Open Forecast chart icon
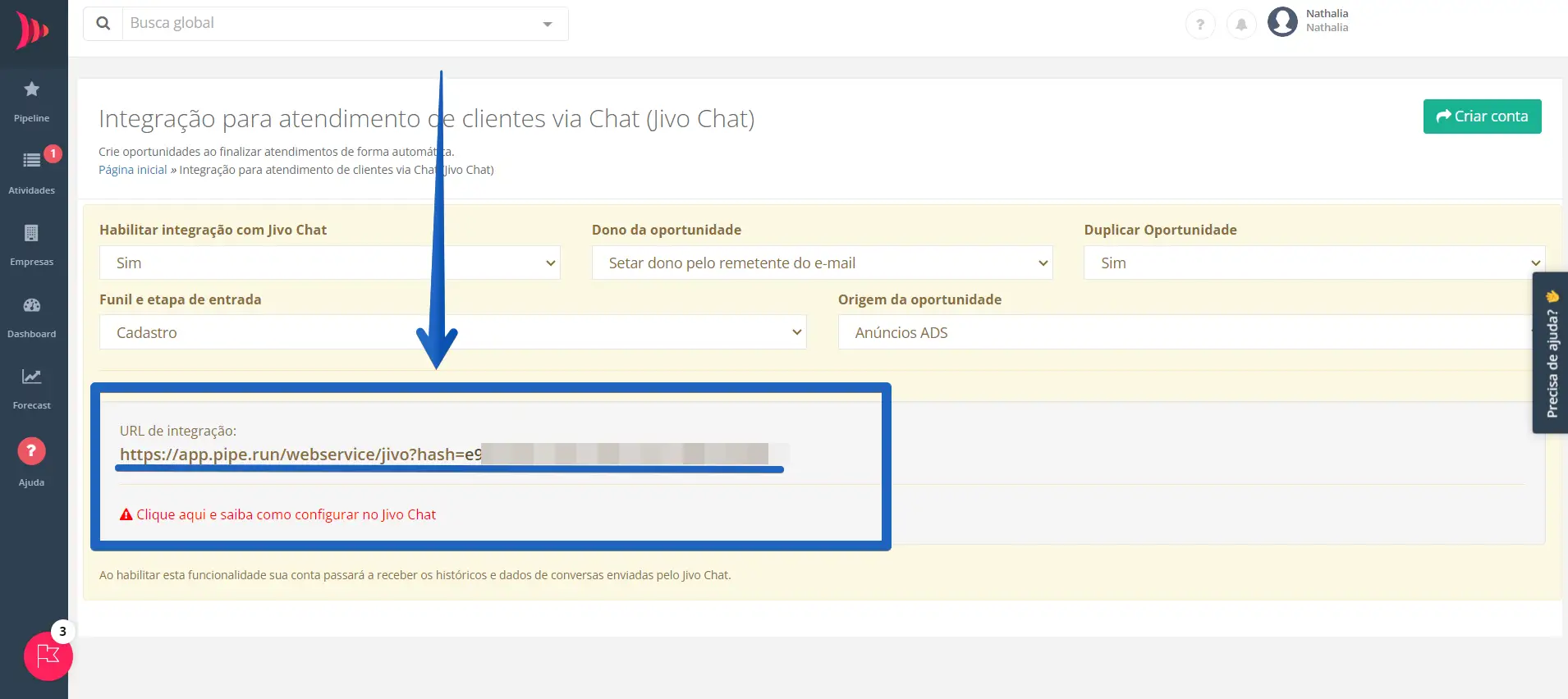 coord(31,377)
